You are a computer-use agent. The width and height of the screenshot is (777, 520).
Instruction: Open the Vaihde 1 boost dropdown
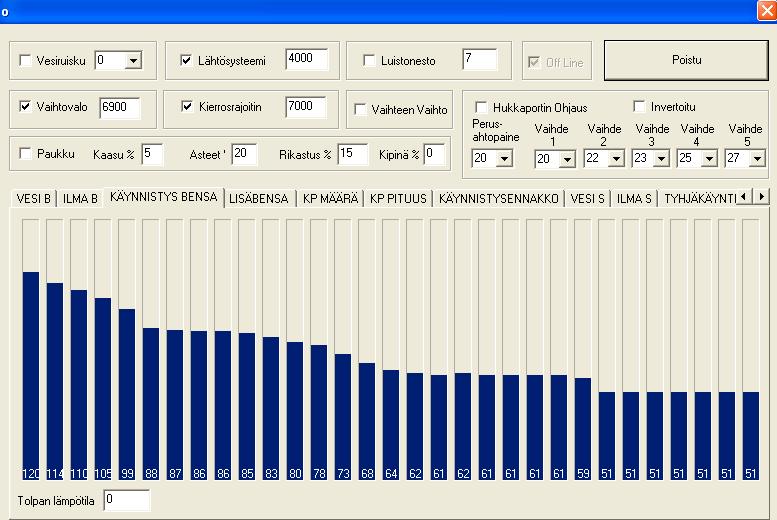click(x=567, y=159)
